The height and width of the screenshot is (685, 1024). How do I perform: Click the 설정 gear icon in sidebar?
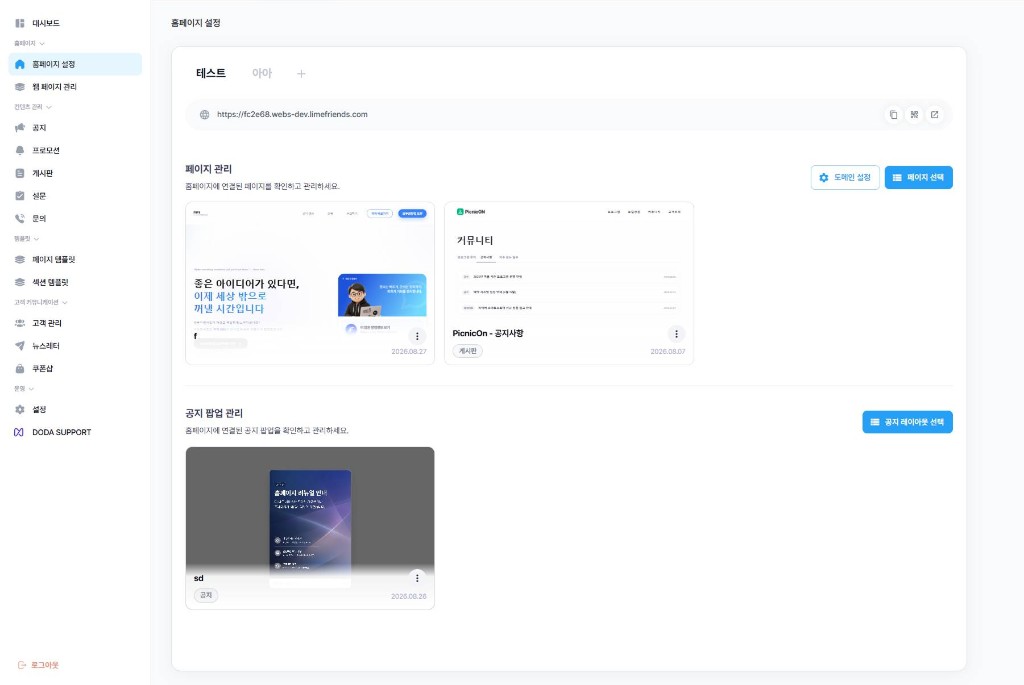[x=20, y=409]
